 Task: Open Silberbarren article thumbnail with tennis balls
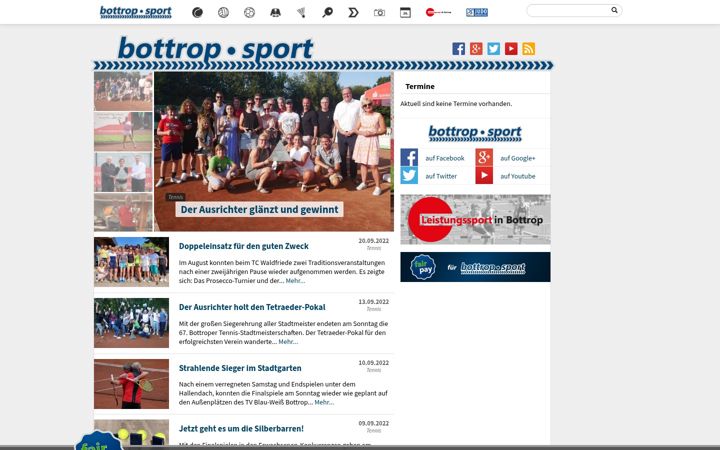pos(131,432)
